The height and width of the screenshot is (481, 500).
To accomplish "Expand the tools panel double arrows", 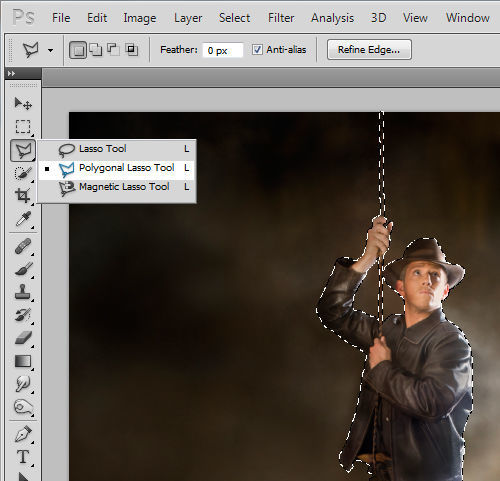I will (x=11, y=73).
